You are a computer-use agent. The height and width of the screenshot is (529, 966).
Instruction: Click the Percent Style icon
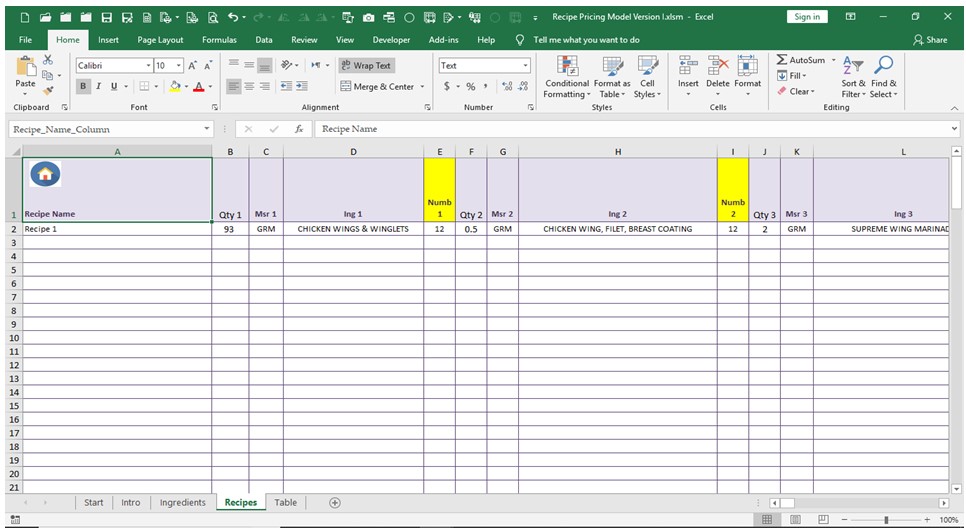471,86
